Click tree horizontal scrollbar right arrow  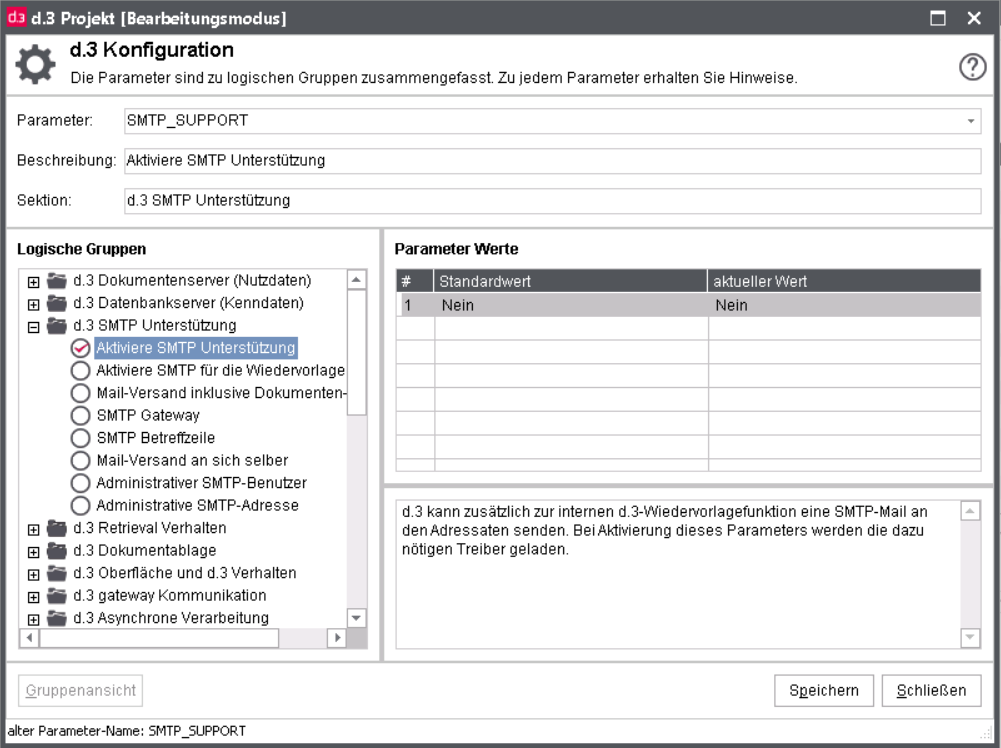[x=337, y=638]
